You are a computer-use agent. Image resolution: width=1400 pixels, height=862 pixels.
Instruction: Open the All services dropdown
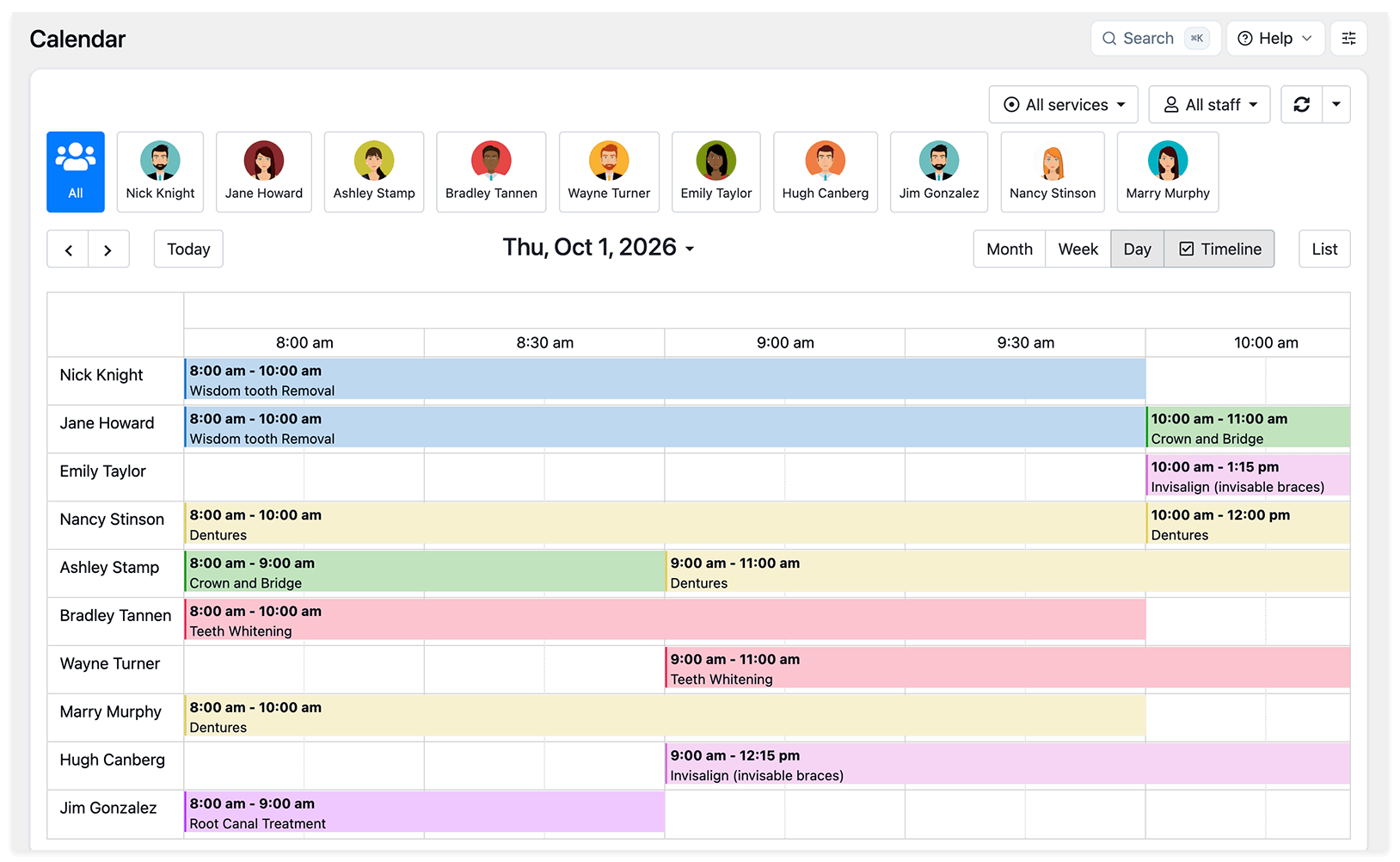tap(1064, 104)
